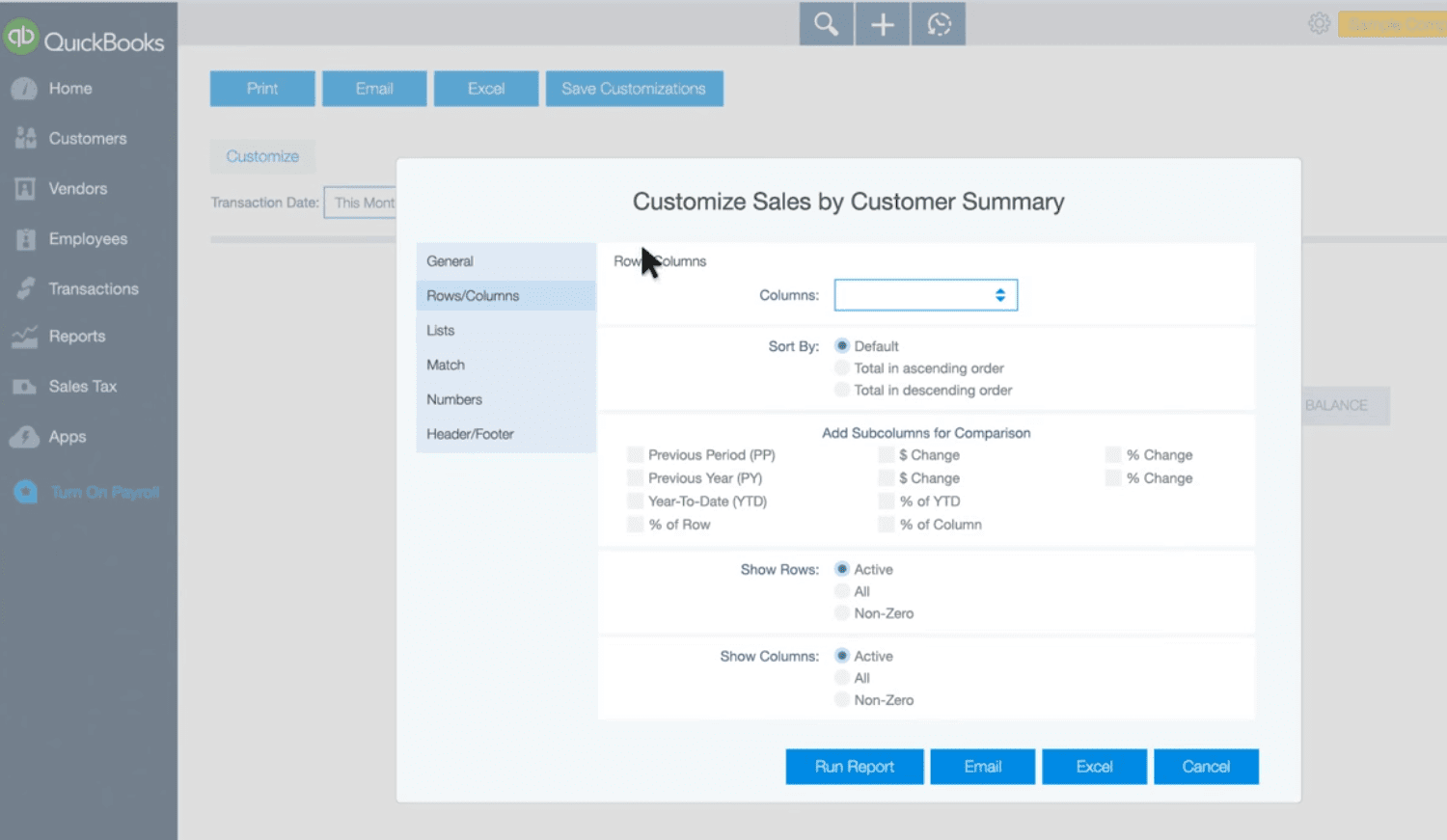Viewport: 1447px width, 840px height.
Task: Open the Columns dropdown
Action: click(925, 294)
